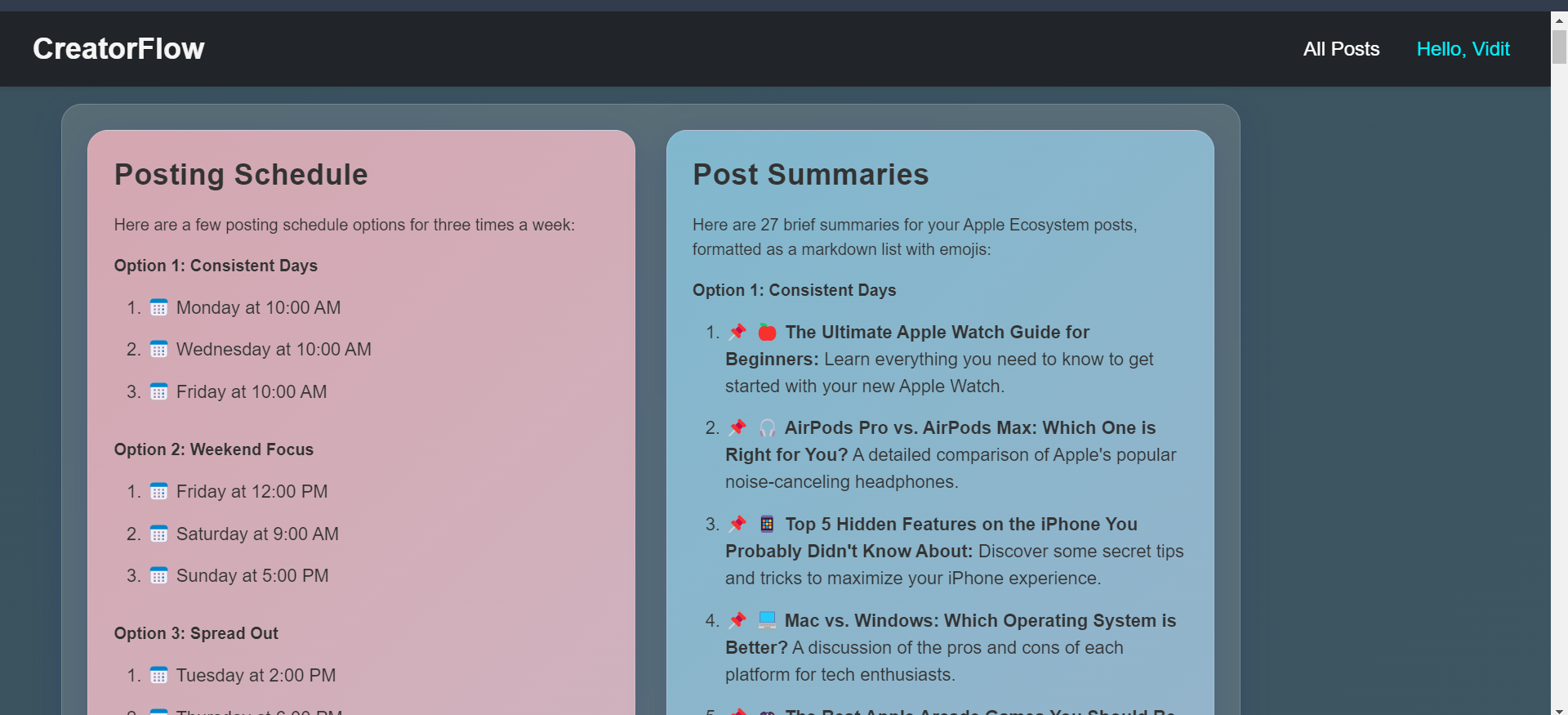The width and height of the screenshot is (1568, 715).
Task: Click pushpin icon of Apple Watch Guide item
Action: 737,332
